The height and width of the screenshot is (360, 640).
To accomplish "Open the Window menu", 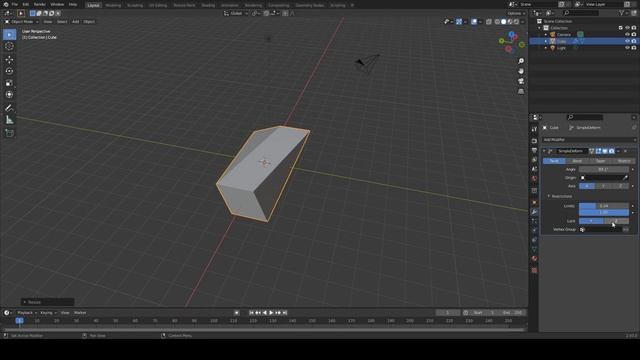I will click(57, 4).
